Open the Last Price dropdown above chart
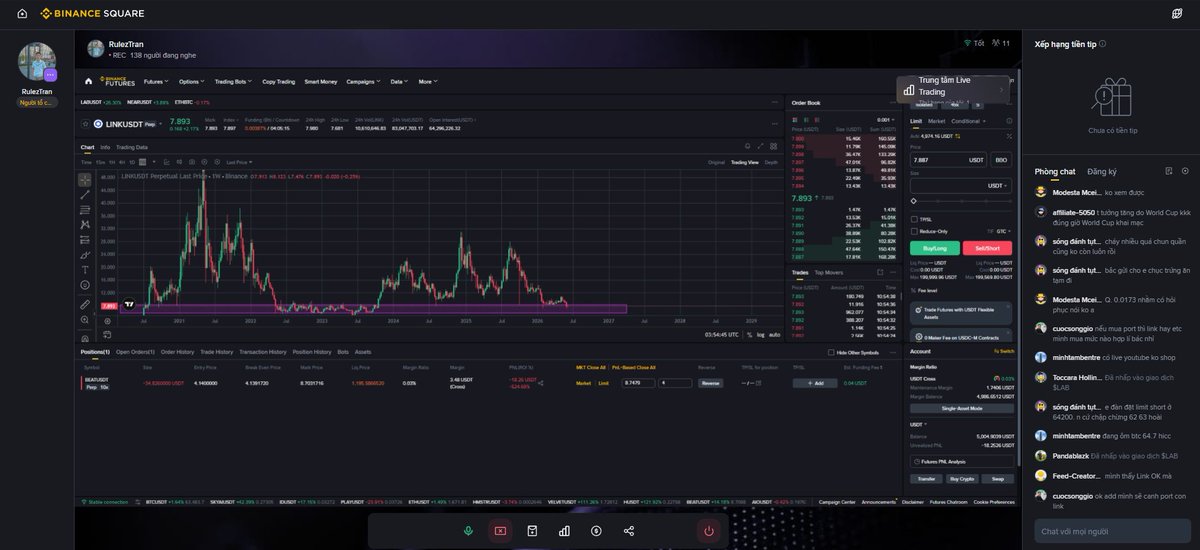This screenshot has width=1200, height=550. (x=239, y=162)
